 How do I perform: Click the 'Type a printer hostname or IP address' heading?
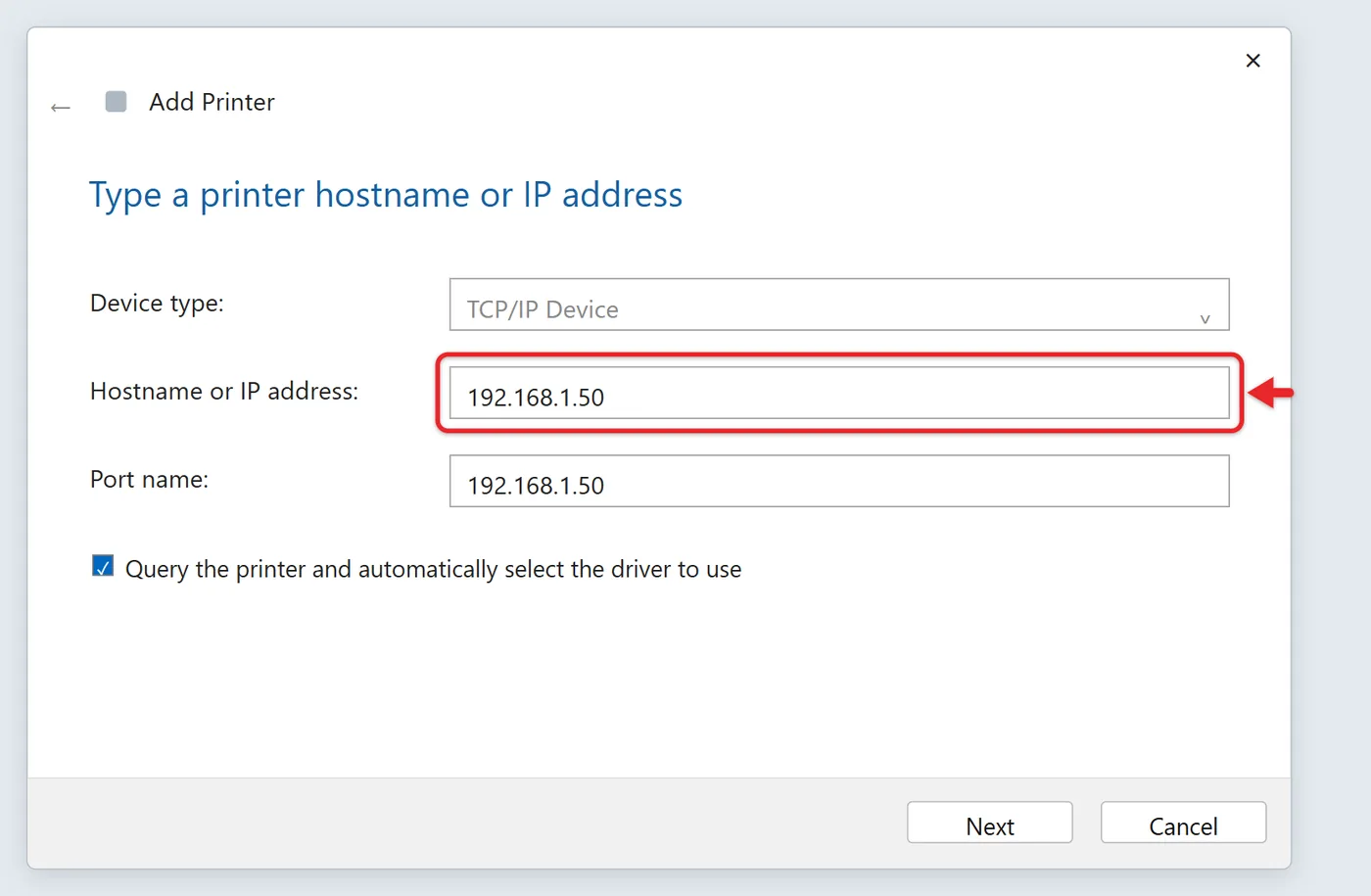point(386,195)
